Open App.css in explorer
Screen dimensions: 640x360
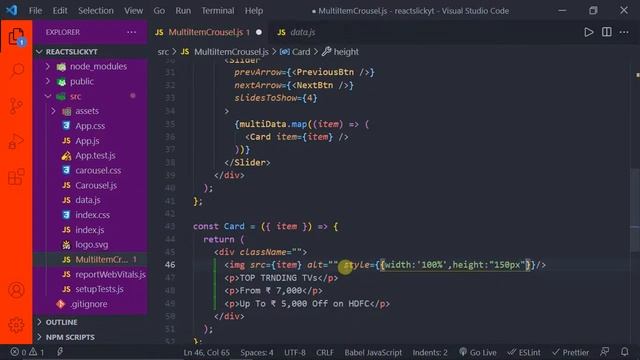pos(90,126)
